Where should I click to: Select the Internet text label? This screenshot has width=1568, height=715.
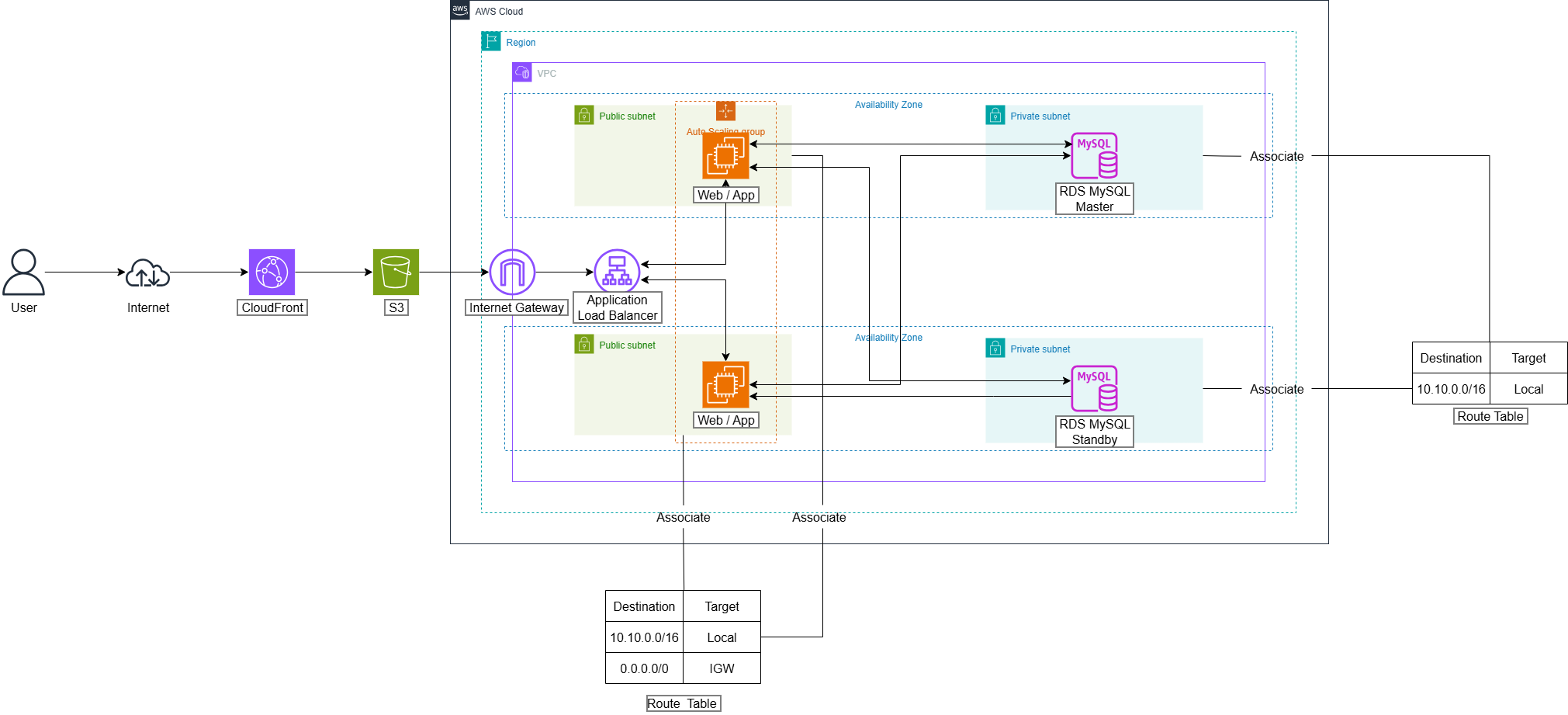pos(148,307)
